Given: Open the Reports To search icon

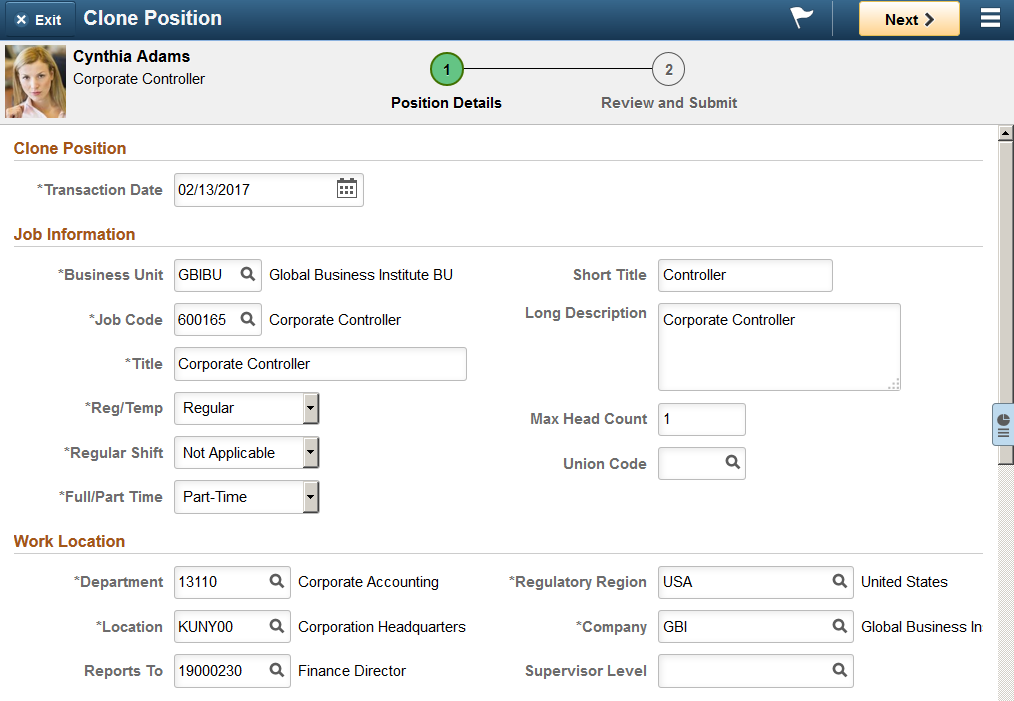Looking at the screenshot, I should click(x=277, y=670).
